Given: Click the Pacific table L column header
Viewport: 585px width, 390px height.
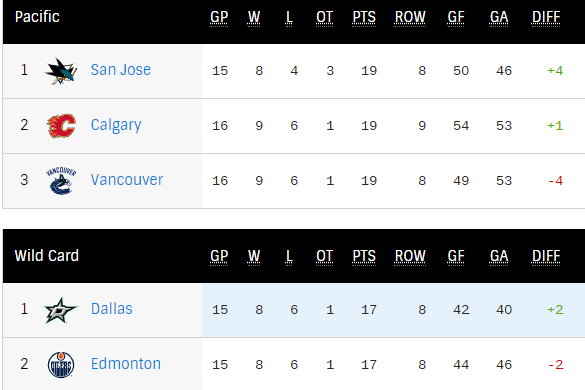Looking at the screenshot, I should [289, 18].
